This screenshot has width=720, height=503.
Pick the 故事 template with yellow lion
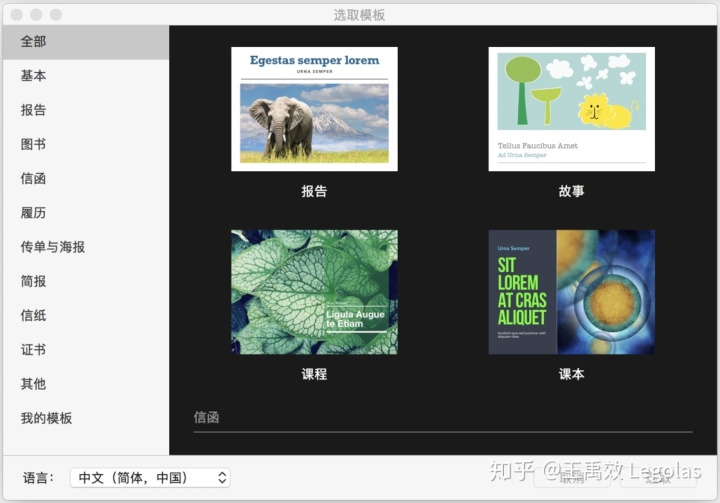[x=572, y=109]
